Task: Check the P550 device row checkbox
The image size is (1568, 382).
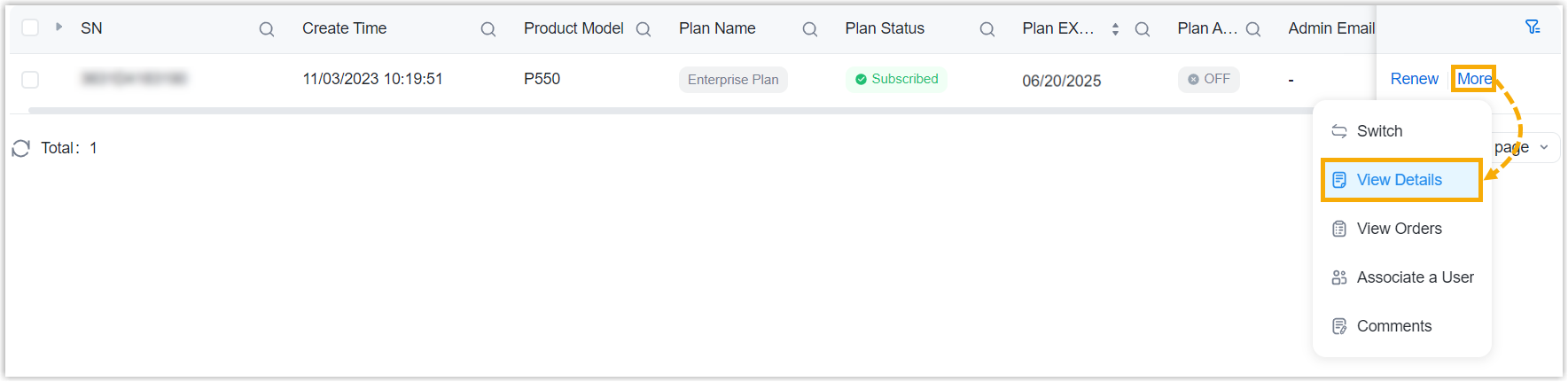Action: pos(30,80)
